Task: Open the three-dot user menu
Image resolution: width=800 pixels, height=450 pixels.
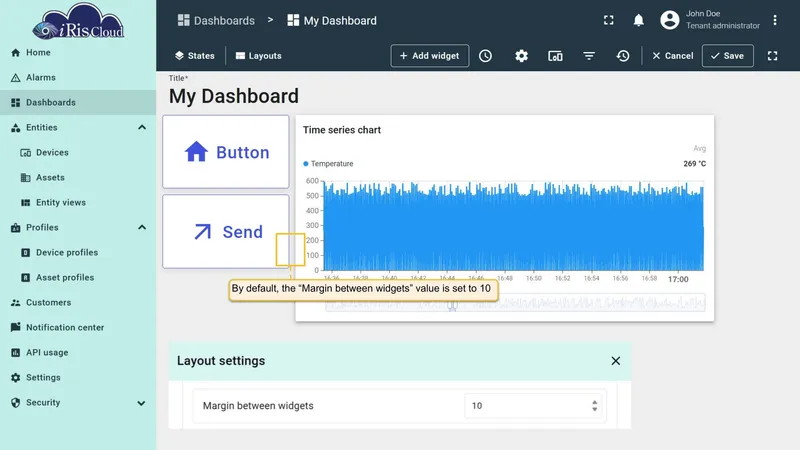Action: tap(774, 20)
